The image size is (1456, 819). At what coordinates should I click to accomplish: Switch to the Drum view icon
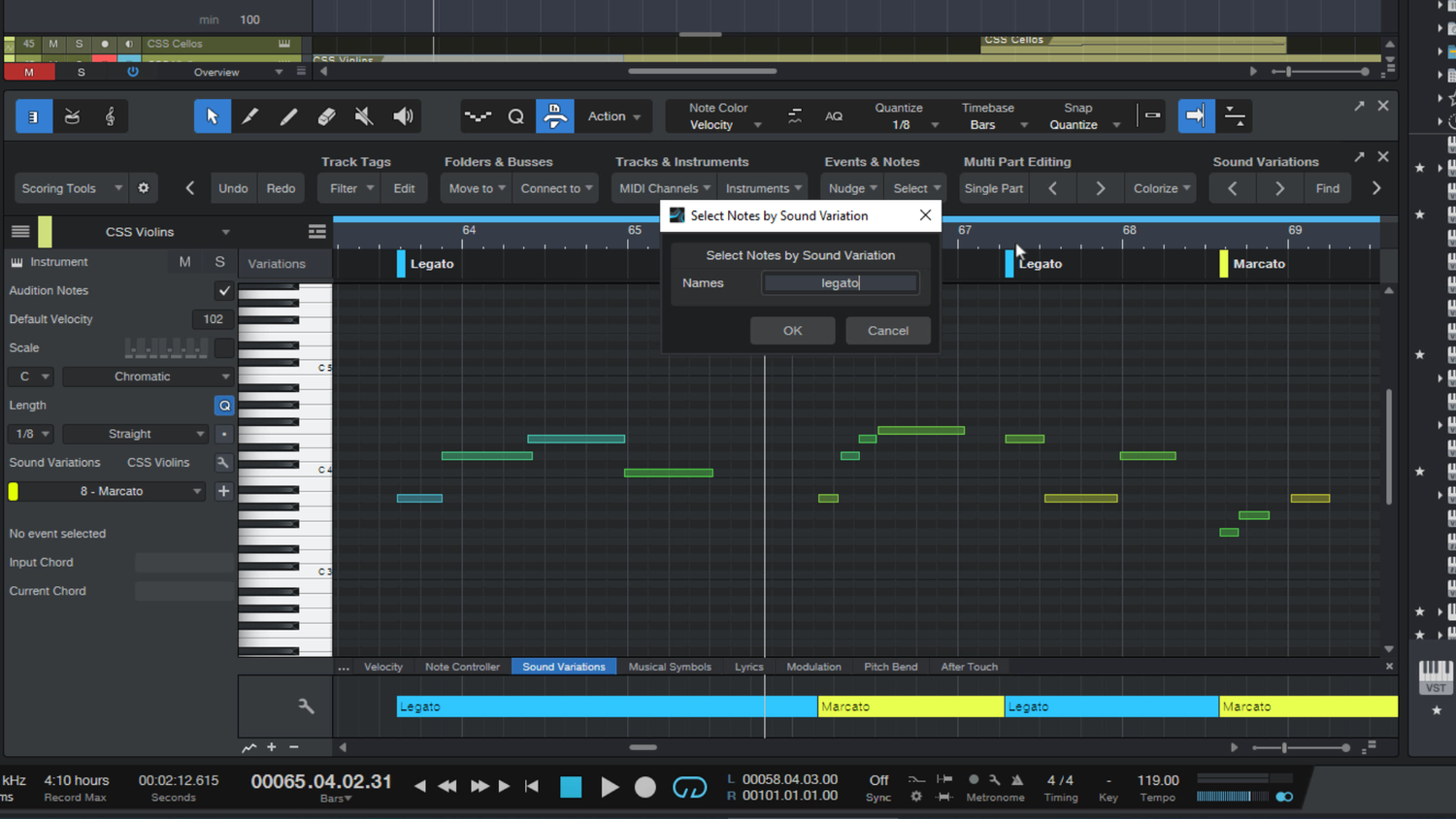pos(72,115)
